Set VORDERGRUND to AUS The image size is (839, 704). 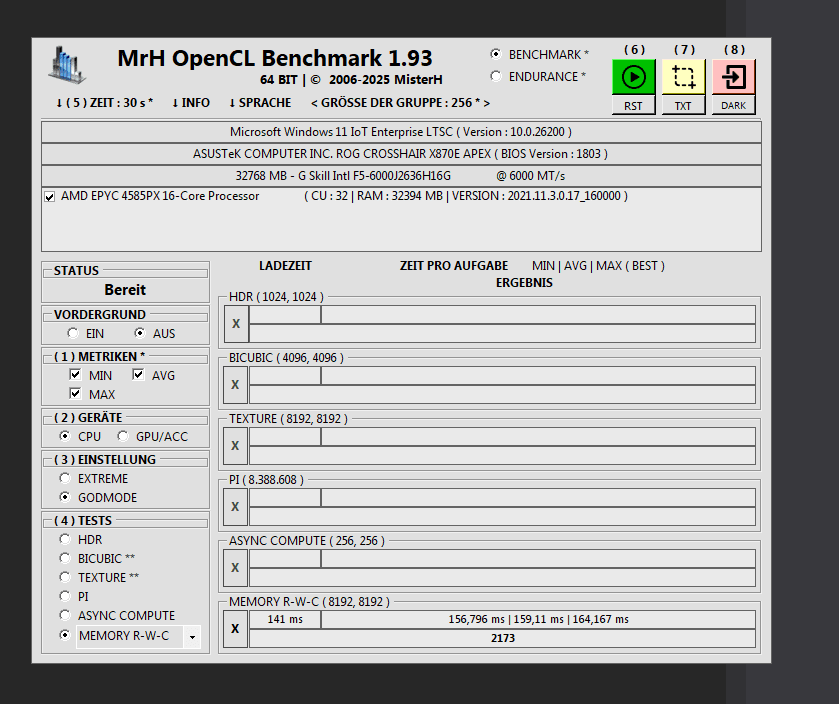pos(140,333)
